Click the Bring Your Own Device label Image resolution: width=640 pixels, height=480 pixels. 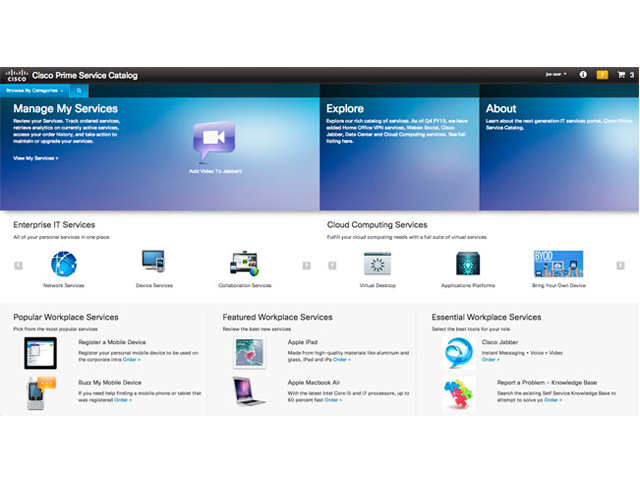point(559,285)
